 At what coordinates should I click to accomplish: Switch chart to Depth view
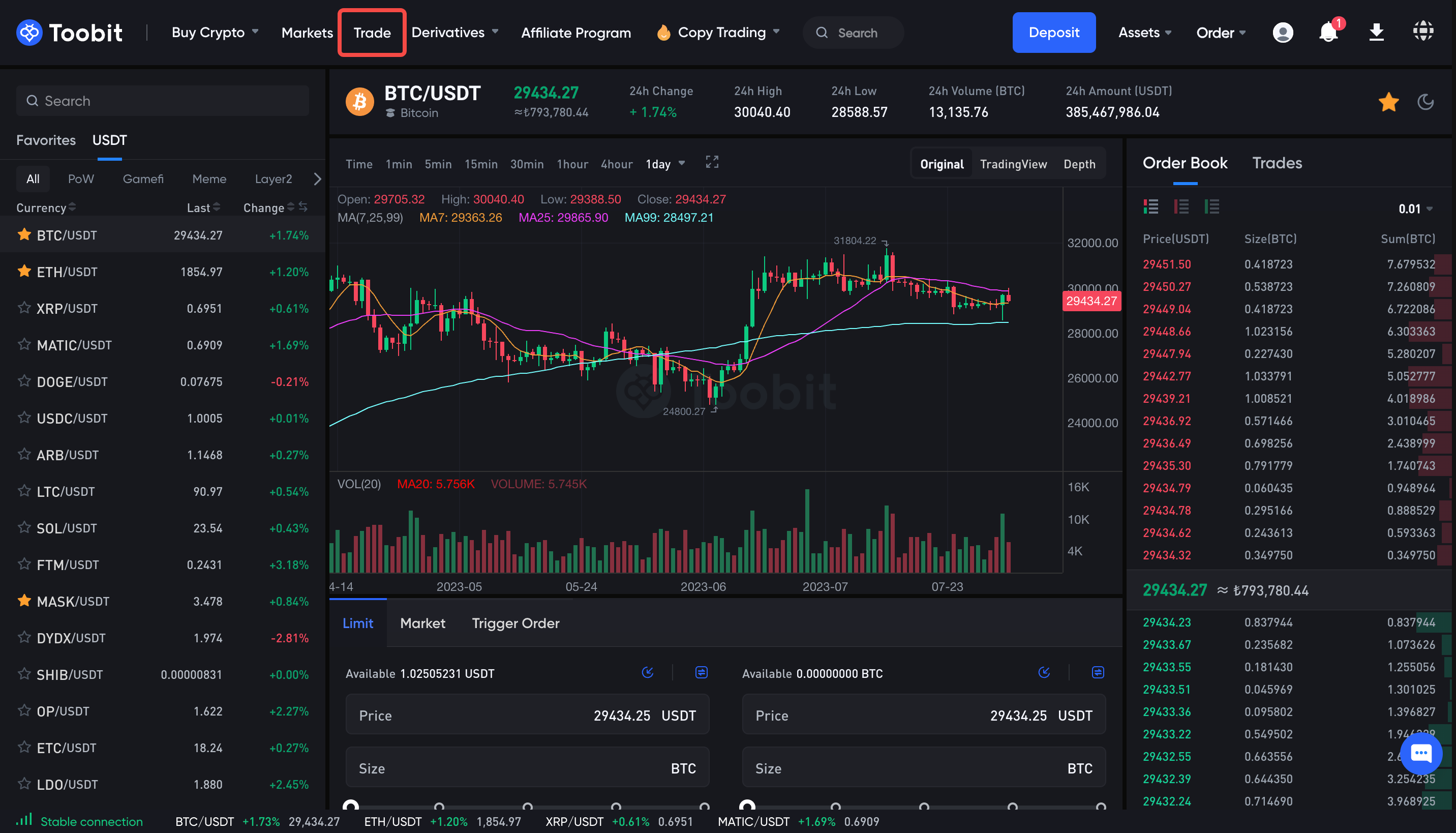click(x=1079, y=164)
